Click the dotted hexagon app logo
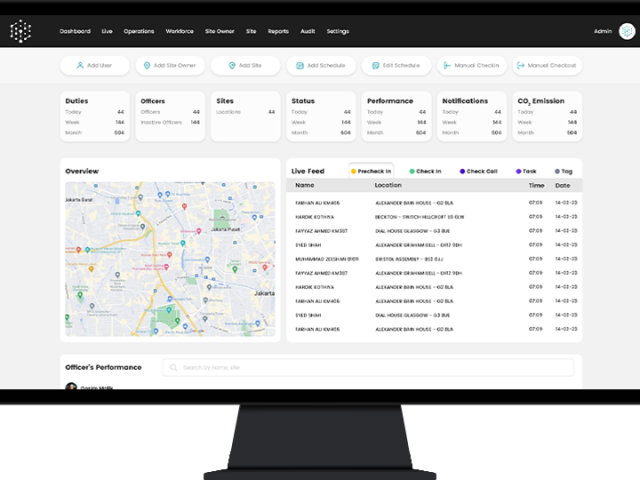This screenshot has width=640, height=480. tap(21, 31)
